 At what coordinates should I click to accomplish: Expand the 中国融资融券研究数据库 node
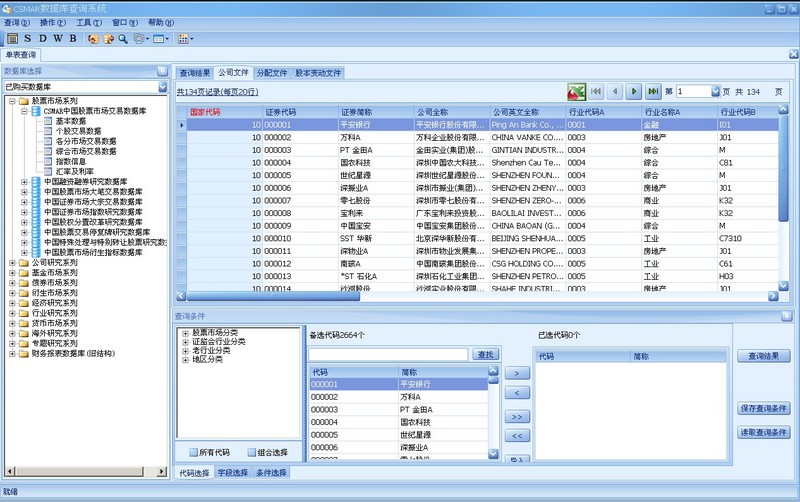[24, 182]
